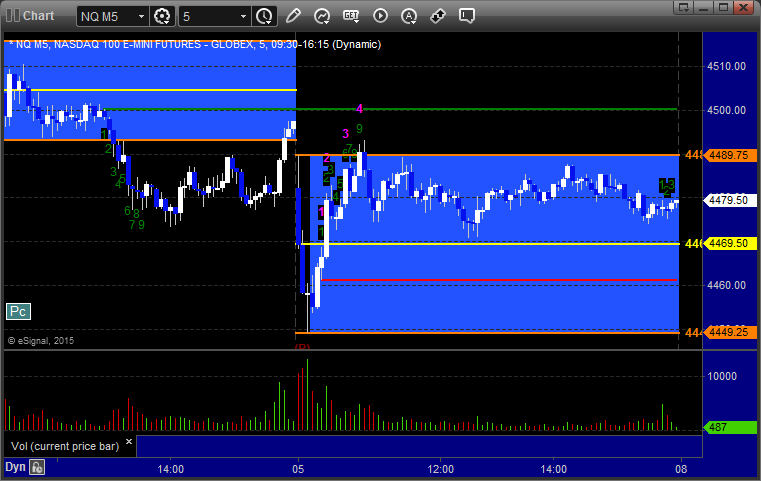Click the 4510.00 price axis value
The image size is (761, 481).
click(x=727, y=66)
